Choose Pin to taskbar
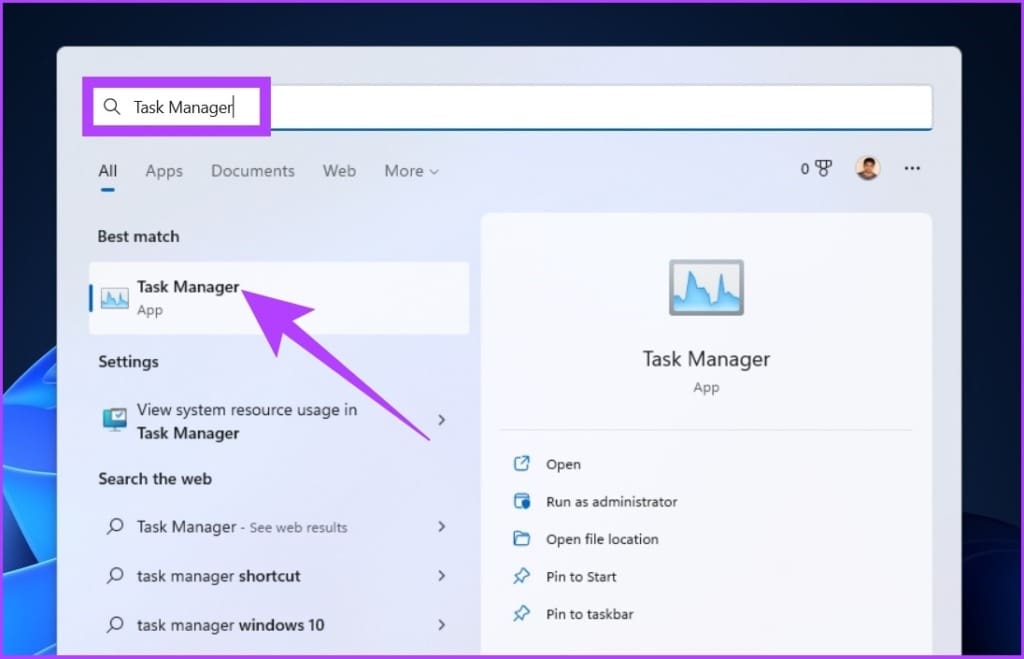Viewport: 1024px width, 659px height. point(590,614)
